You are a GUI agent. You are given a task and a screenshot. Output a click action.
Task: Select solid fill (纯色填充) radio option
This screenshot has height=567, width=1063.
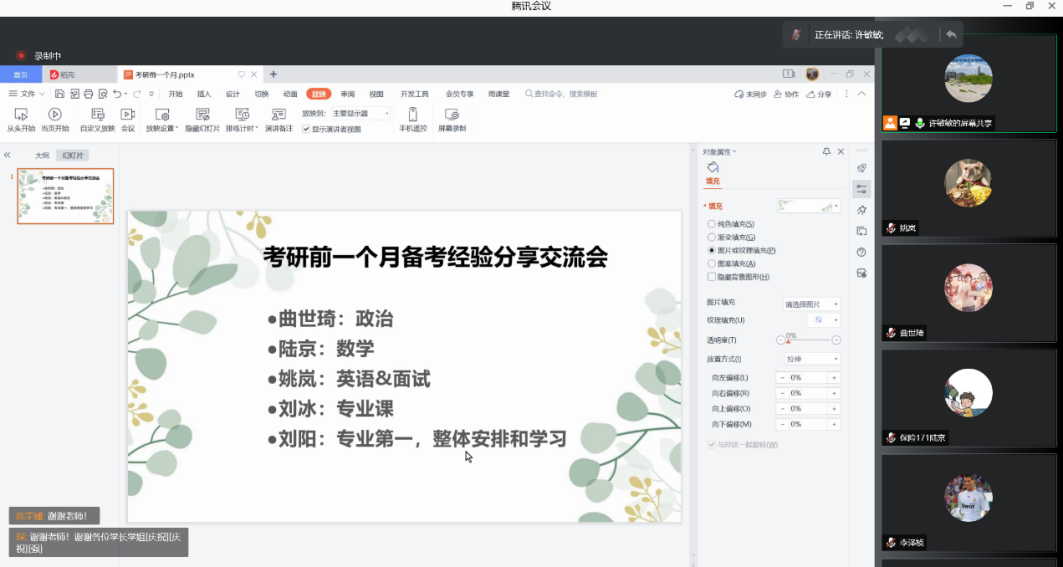[x=711, y=224]
